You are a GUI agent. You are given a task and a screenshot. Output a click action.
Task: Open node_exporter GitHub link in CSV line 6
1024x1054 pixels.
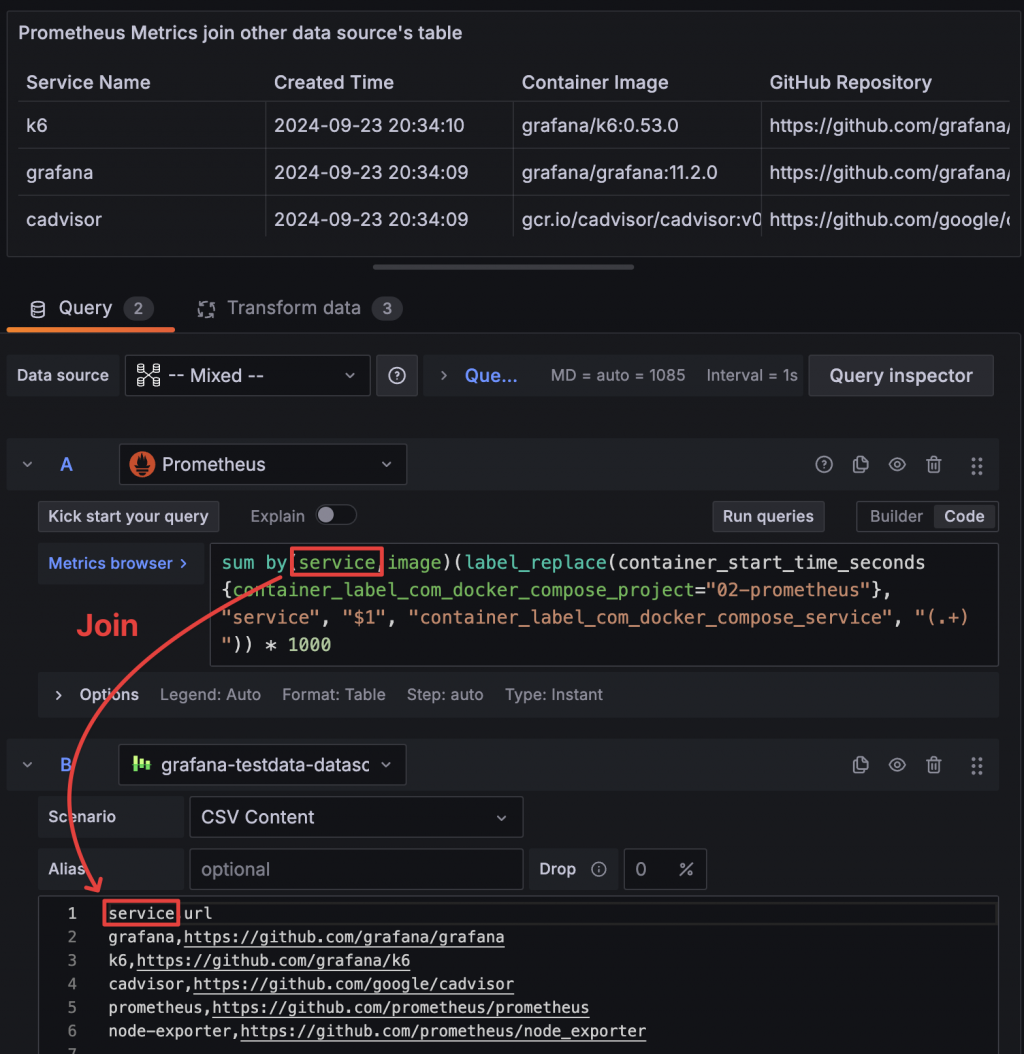pos(443,1031)
